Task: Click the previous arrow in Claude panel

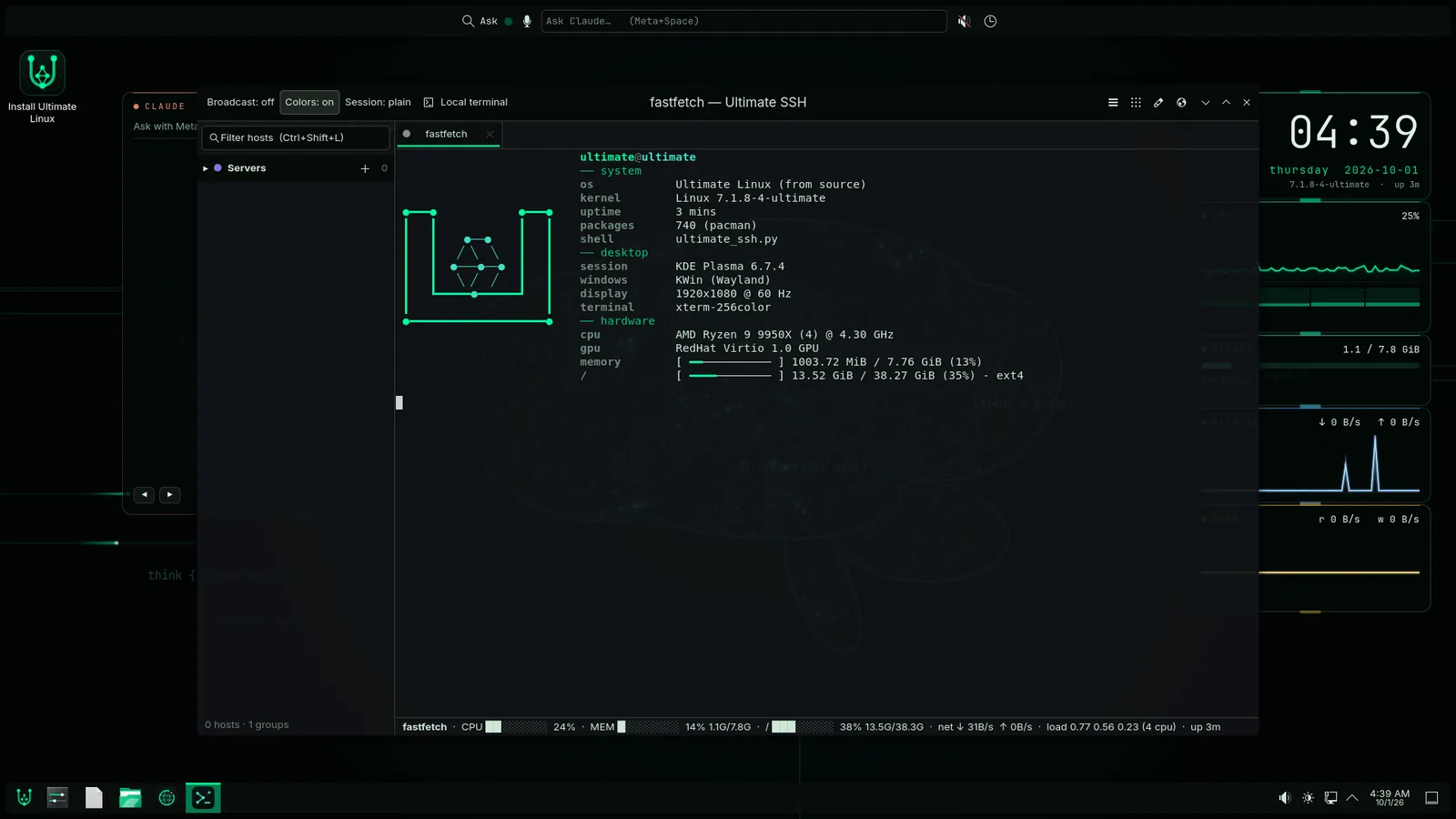Action: click(x=145, y=495)
